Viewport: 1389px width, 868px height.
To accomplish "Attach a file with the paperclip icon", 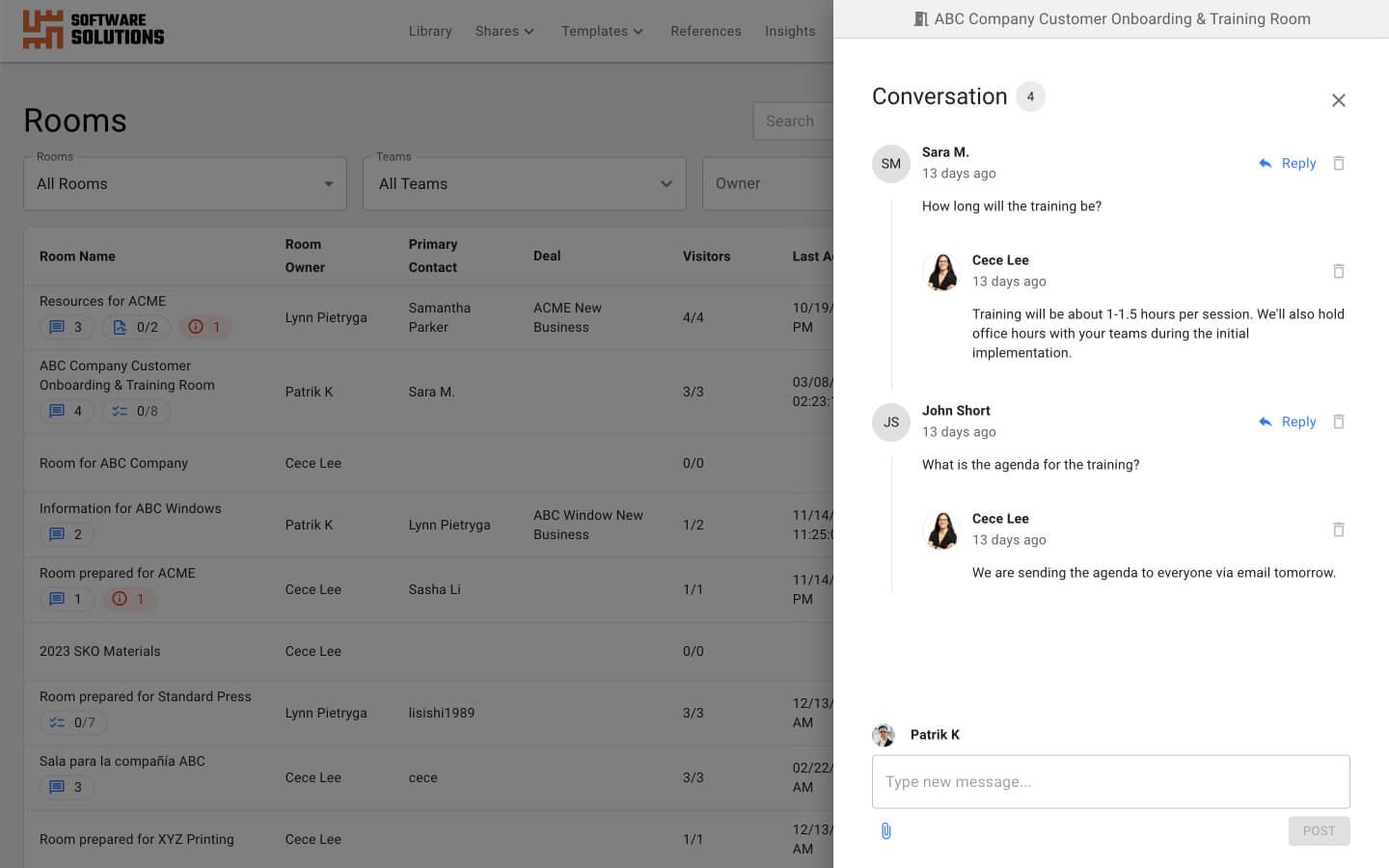I will coord(886,830).
